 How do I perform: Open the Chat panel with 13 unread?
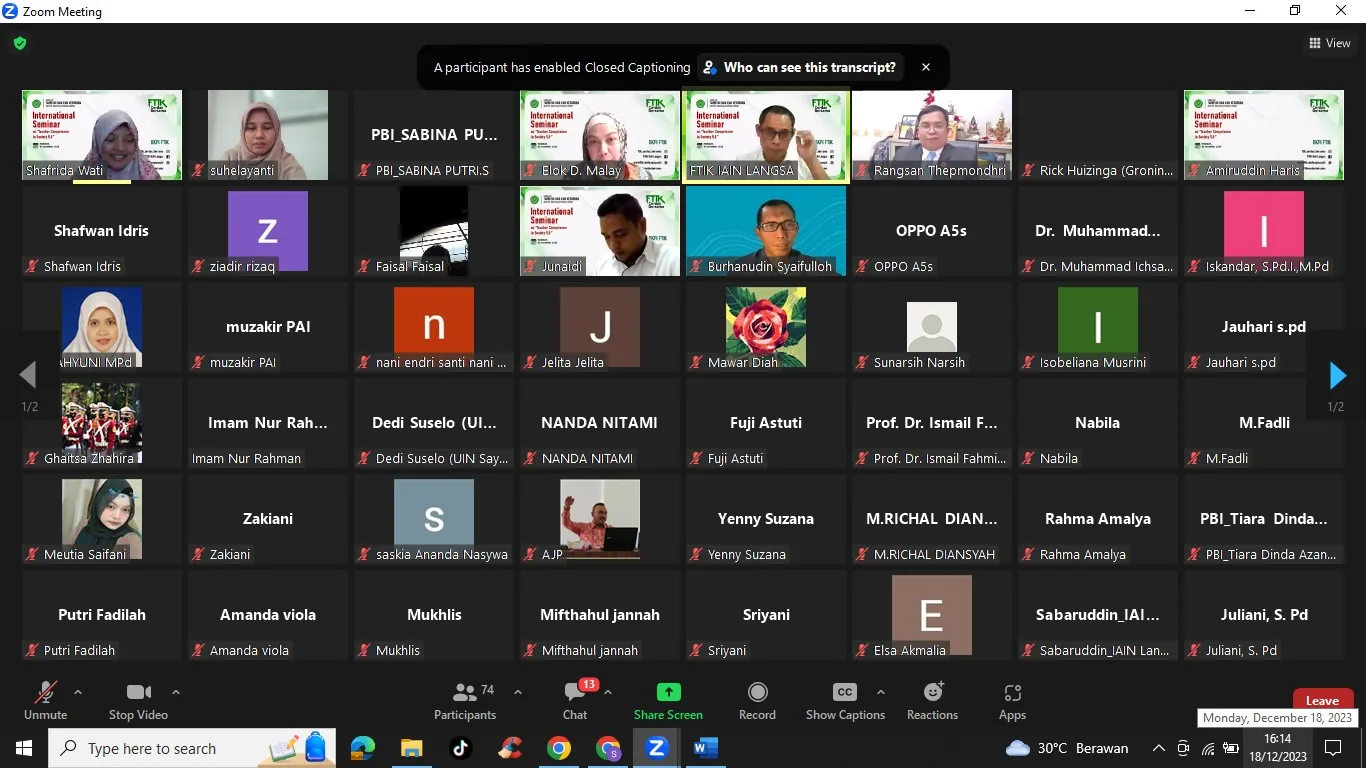coord(575,692)
